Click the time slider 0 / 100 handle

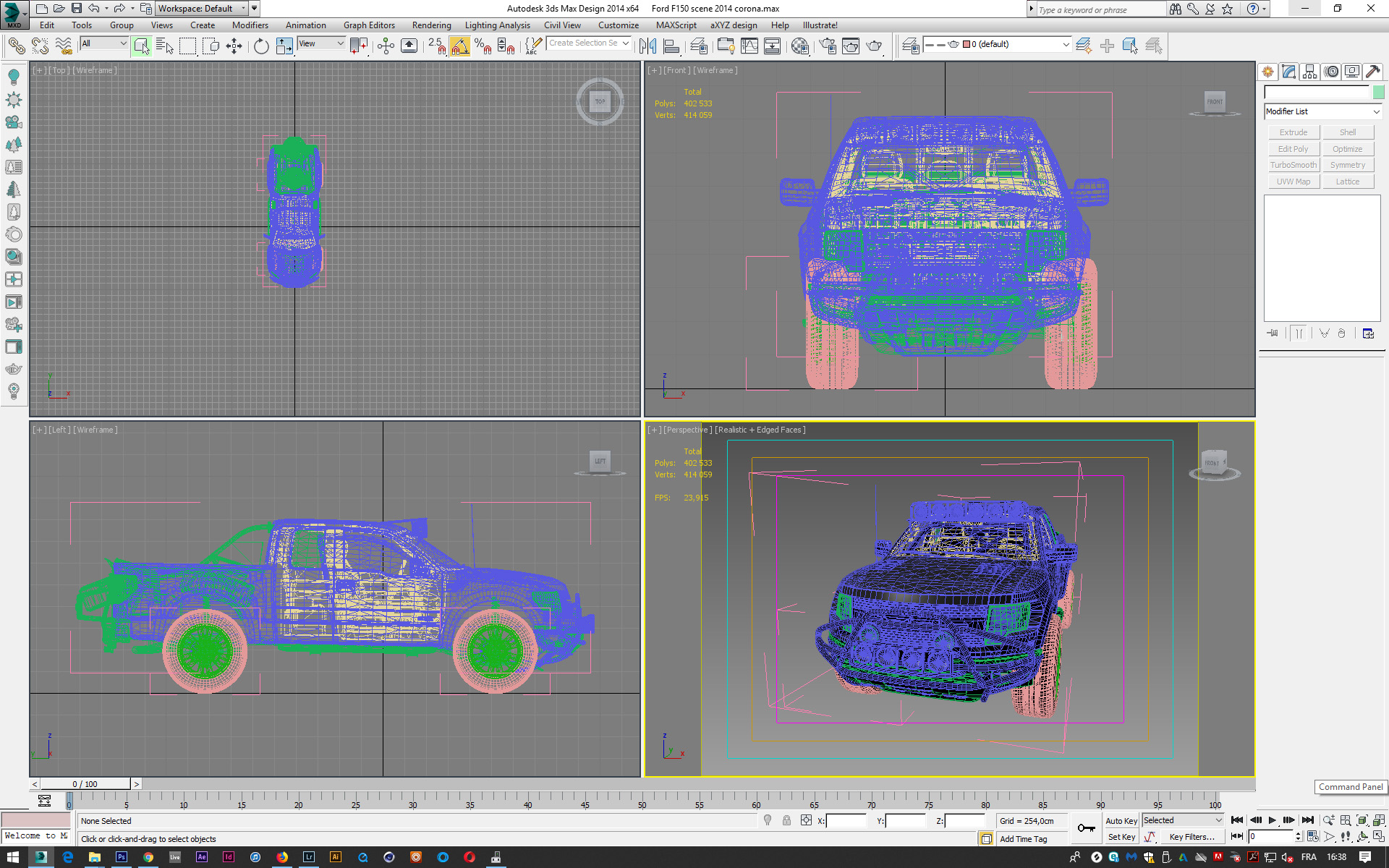[x=85, y=784]
